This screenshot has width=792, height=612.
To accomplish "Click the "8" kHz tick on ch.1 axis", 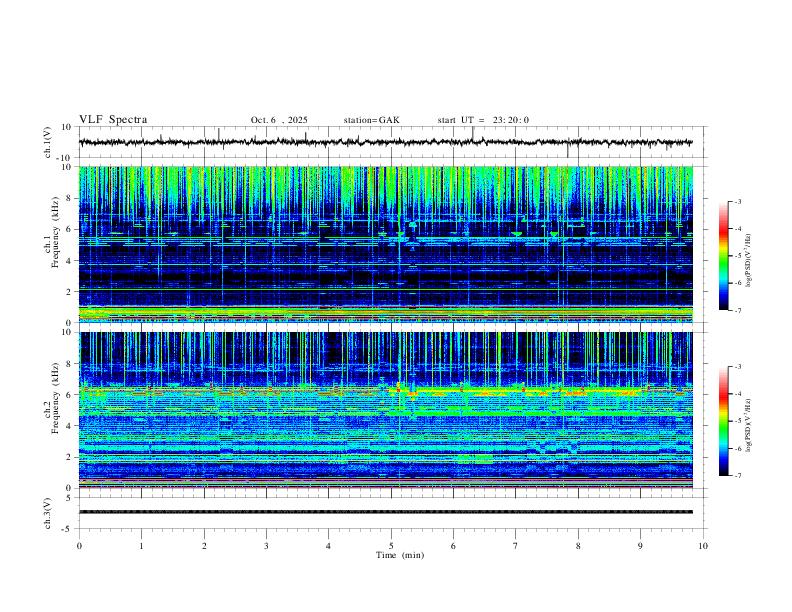I will click(70, 198).
